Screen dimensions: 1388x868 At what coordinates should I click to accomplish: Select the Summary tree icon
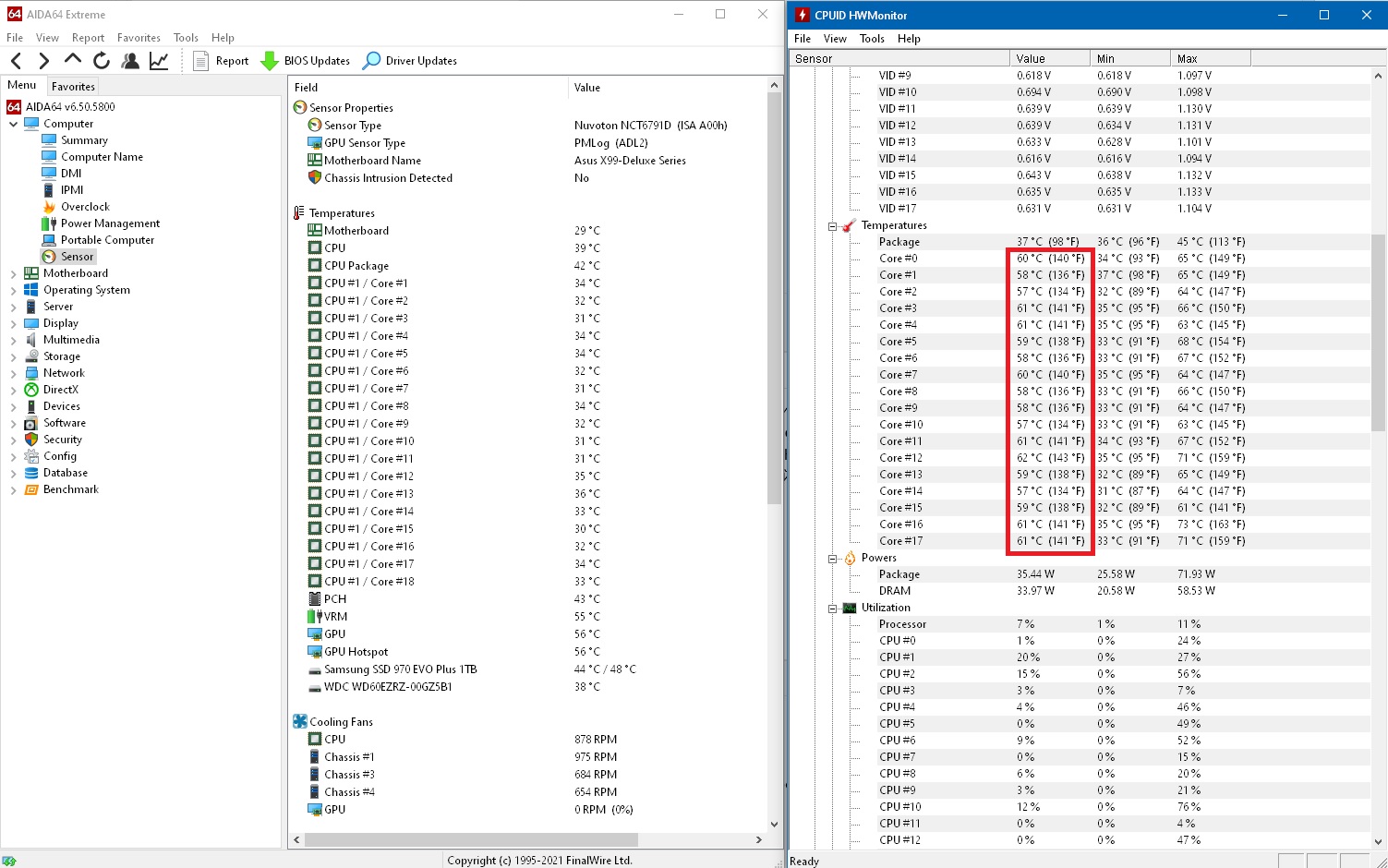(49, 140)
